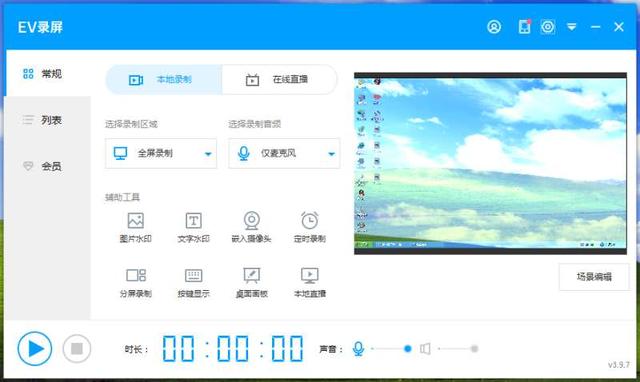The width and height of the screenshot is (640, 382).
Task: Switch to the 常规 sidebar tab
Action: point(47,73)
